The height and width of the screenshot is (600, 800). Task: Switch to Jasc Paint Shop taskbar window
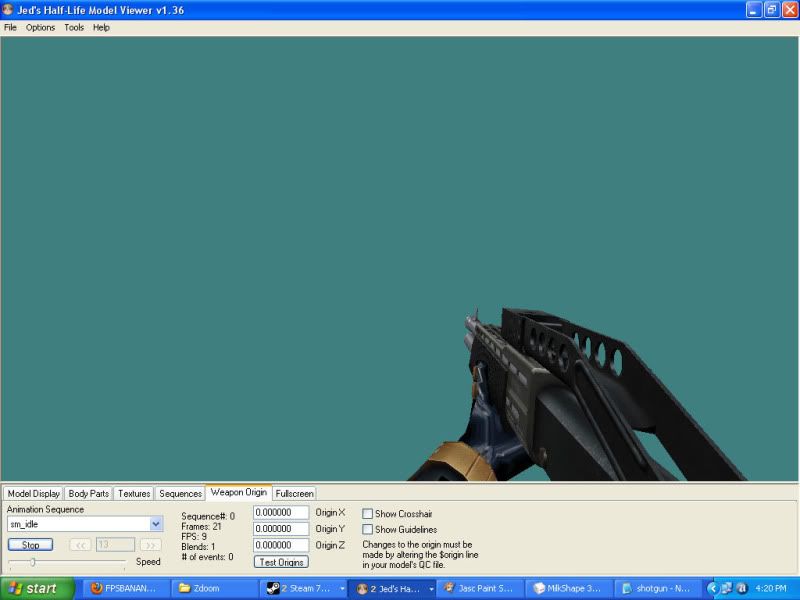[480, 588]
